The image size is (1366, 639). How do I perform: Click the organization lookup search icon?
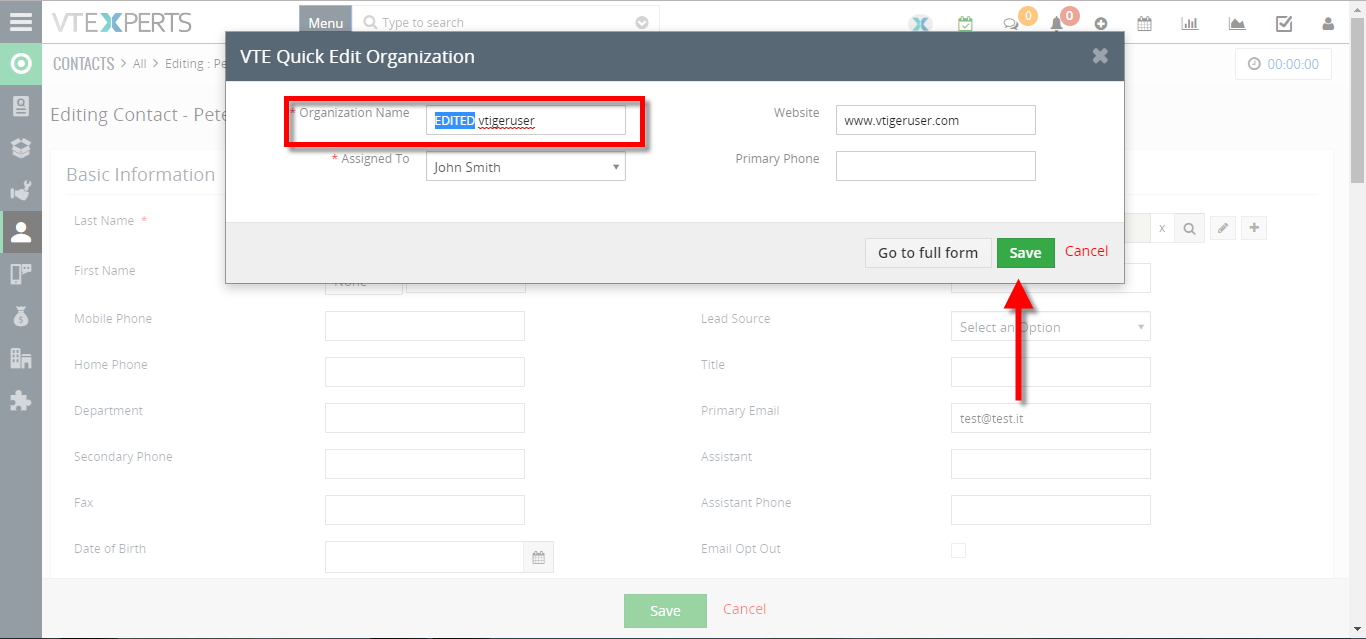click(x=1189, y=229)
